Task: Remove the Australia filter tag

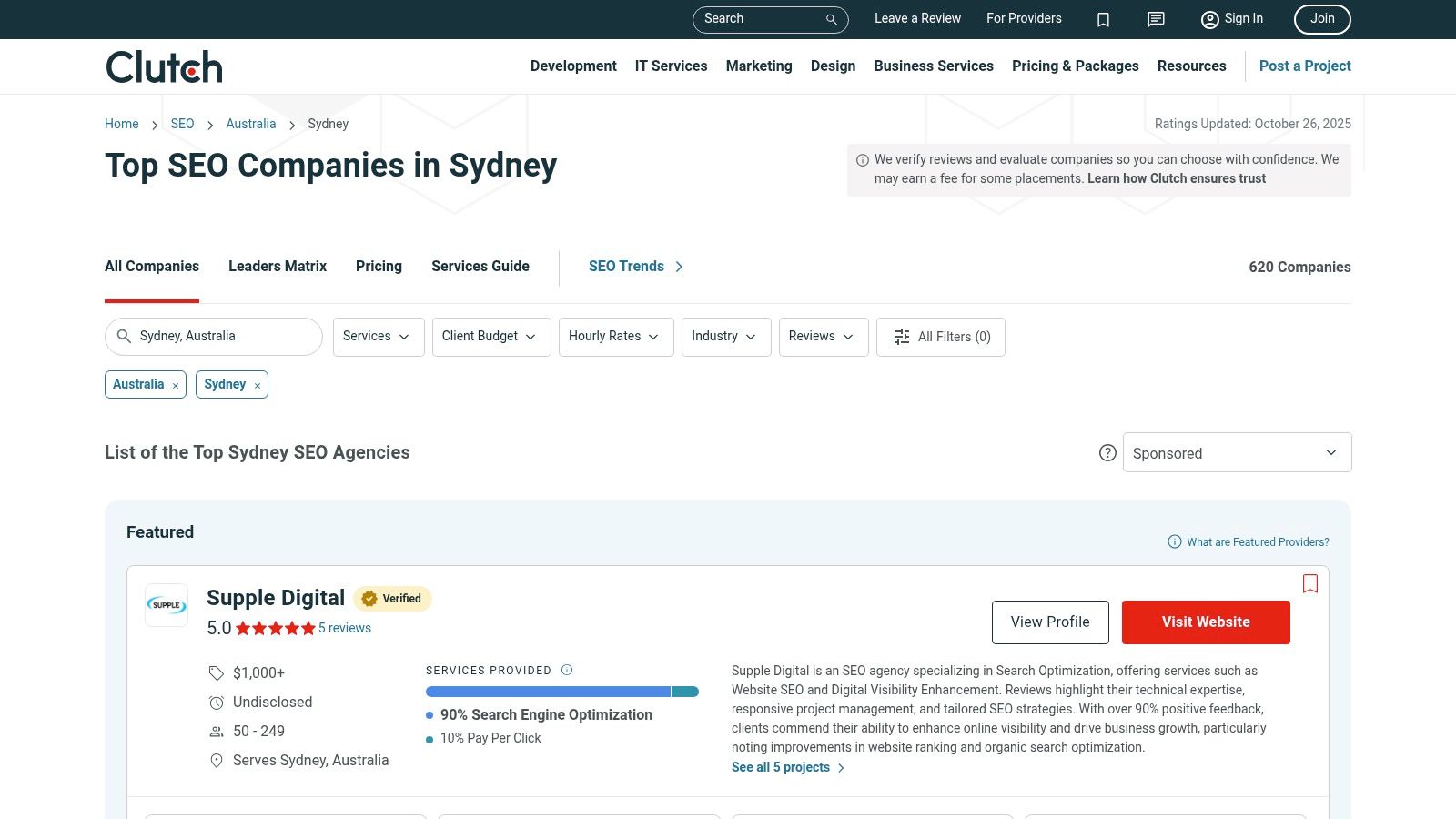Action: point(175,384)
